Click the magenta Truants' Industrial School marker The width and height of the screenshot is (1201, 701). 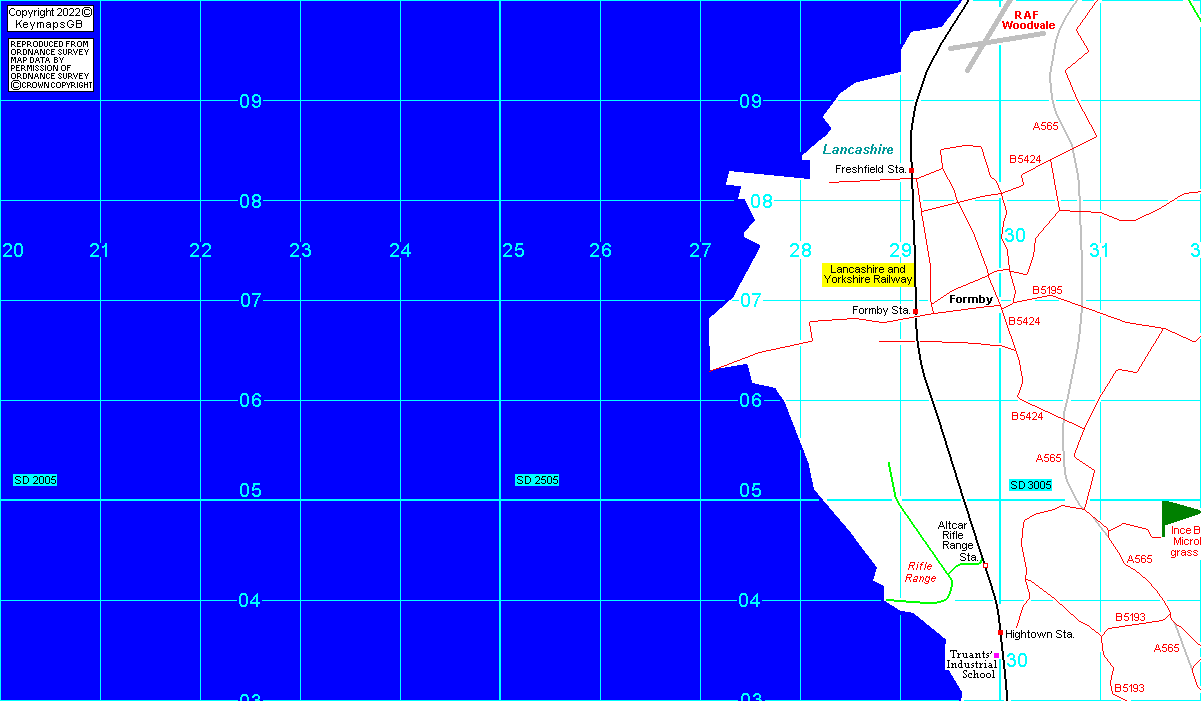pyautogui.click(x=996, y=656)
